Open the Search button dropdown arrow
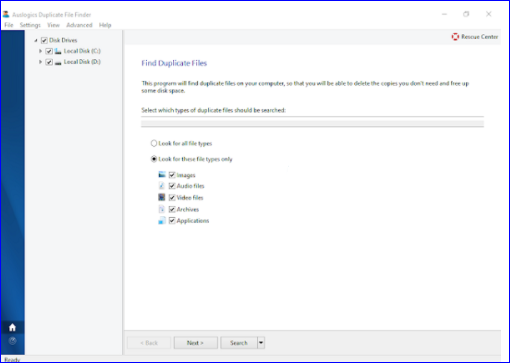 (x=261, y=343)
